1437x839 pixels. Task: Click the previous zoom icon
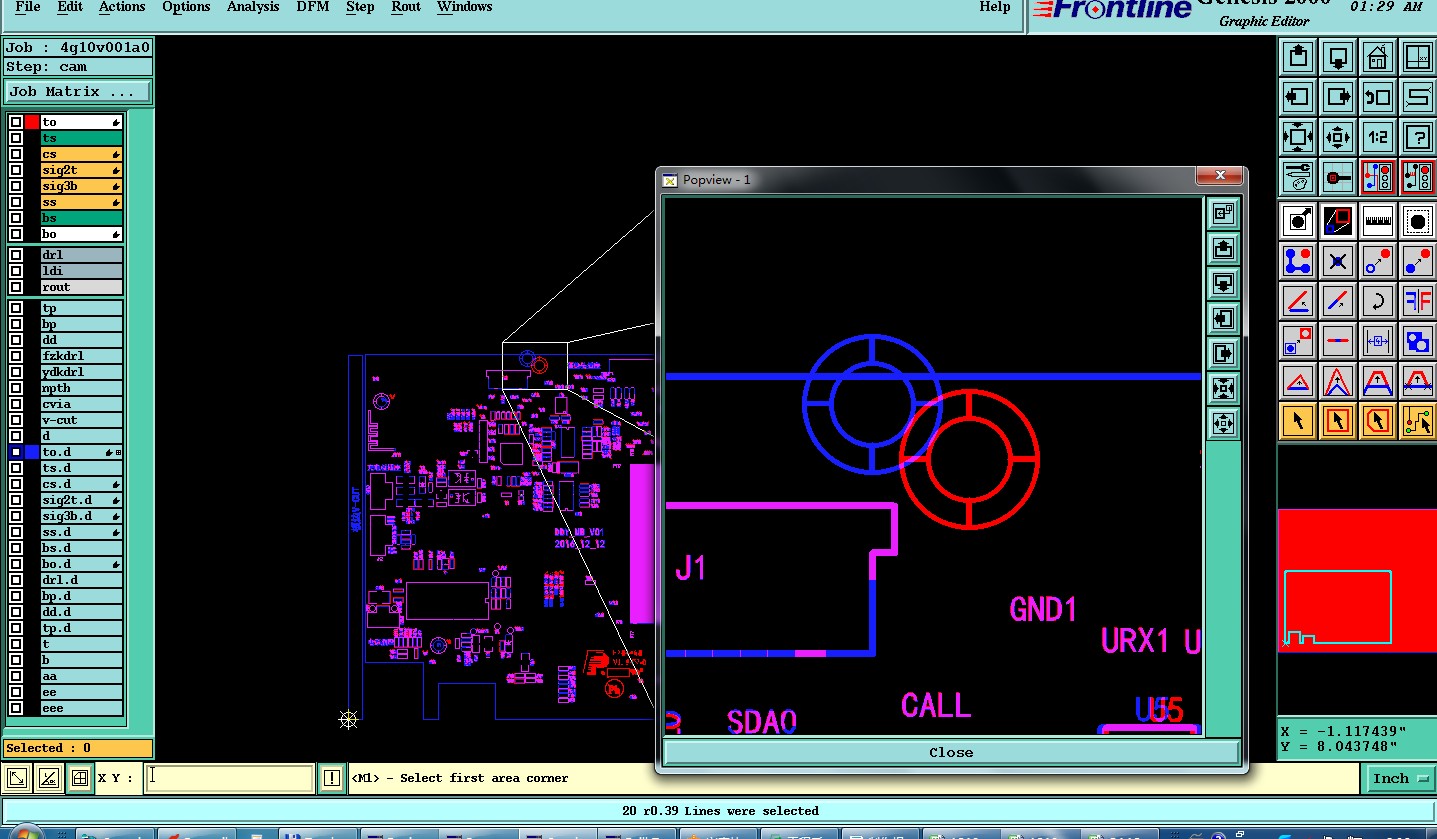click(1378, 97)
